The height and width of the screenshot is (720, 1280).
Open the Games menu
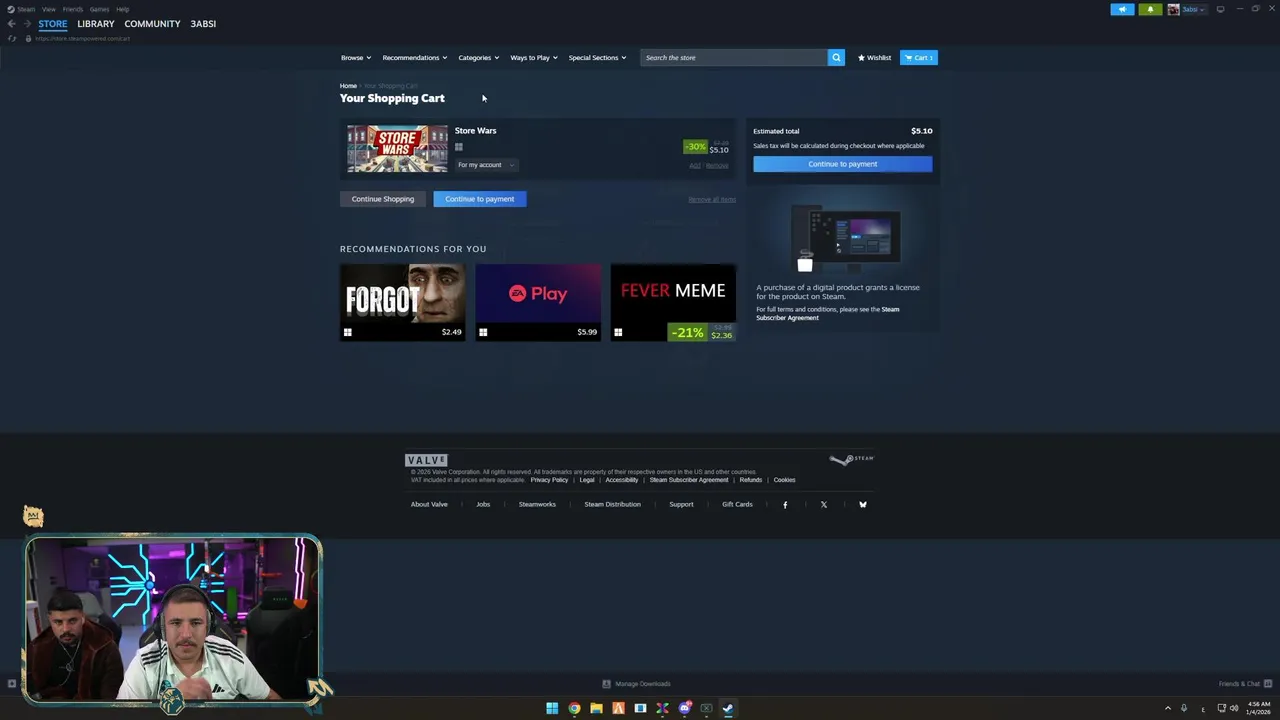pos(99,9)
